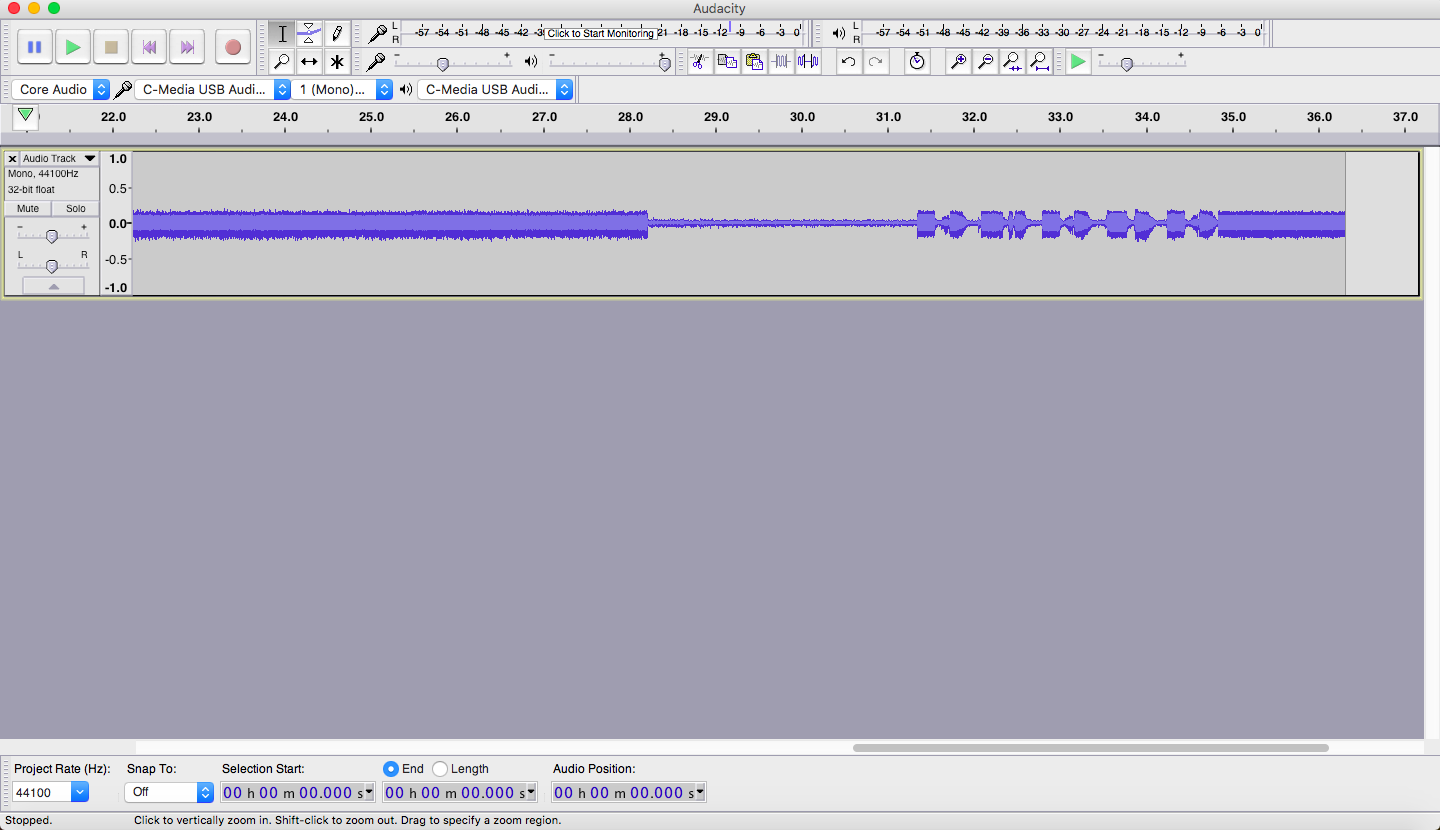The image size is (1440, 830).
Task: Click the Play-at-Speed green button
Action: coord(1077,62)
